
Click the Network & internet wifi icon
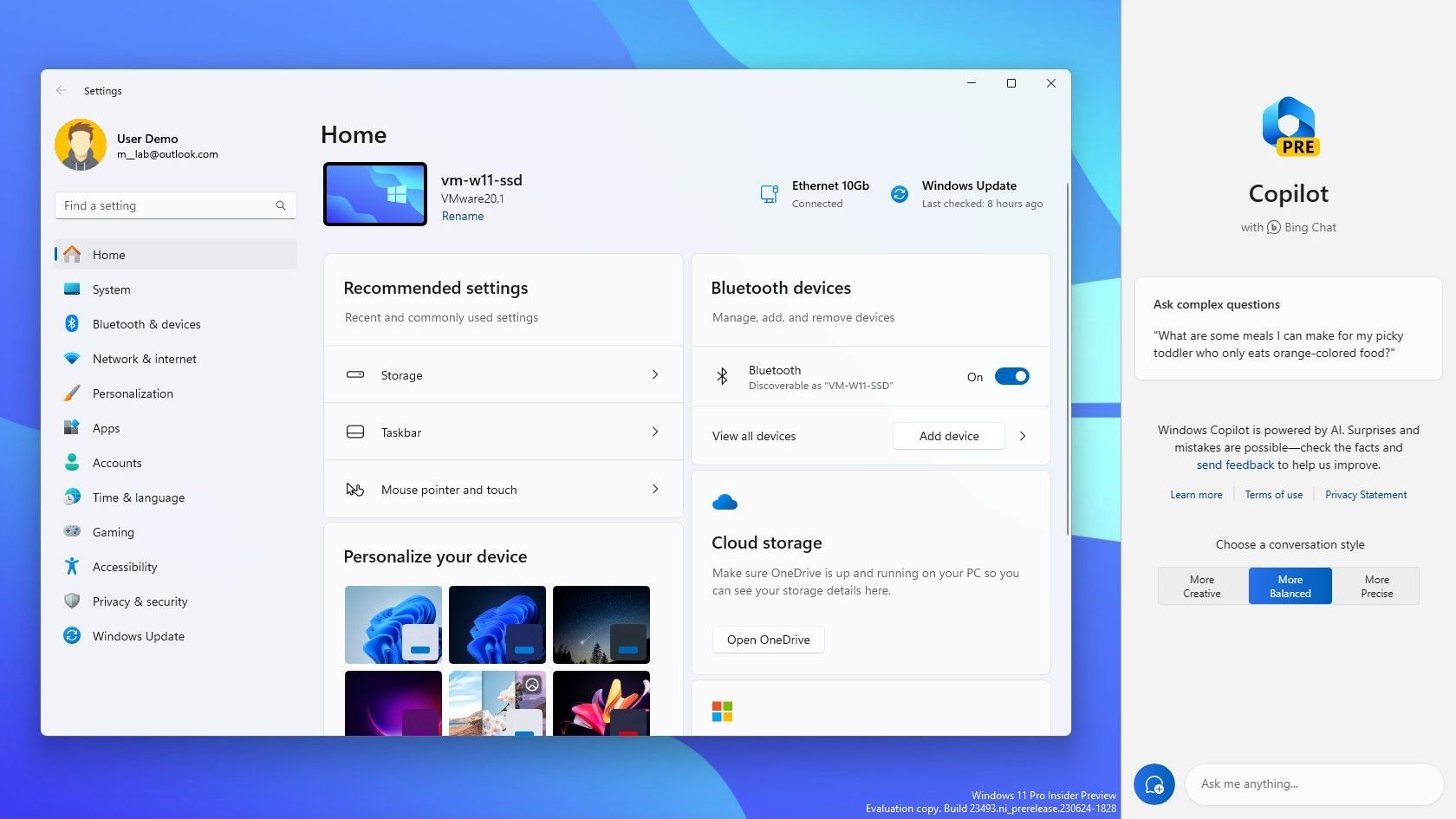pyautogui.click(x=72, y=358)
